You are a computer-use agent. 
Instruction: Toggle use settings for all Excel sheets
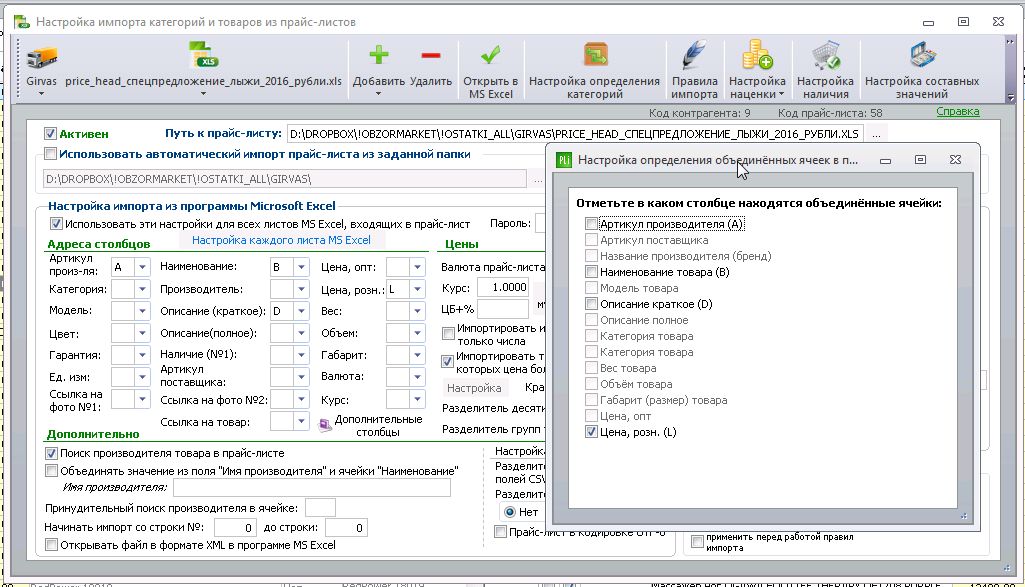(x=57, y=224)
